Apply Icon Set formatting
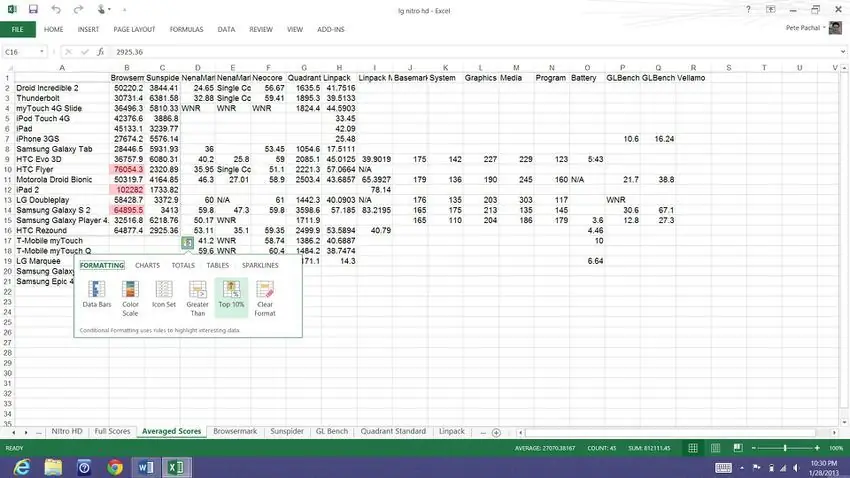The image size is (850, 478). click(x=164, y=294)
